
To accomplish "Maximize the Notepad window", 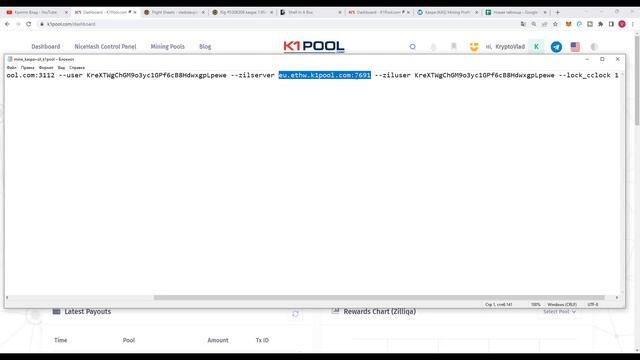I will (x=602, y=59).
